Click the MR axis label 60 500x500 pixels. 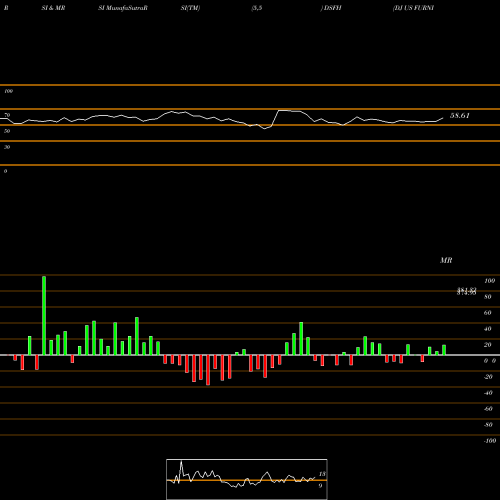pyautogui.click(x=488, y=313)
